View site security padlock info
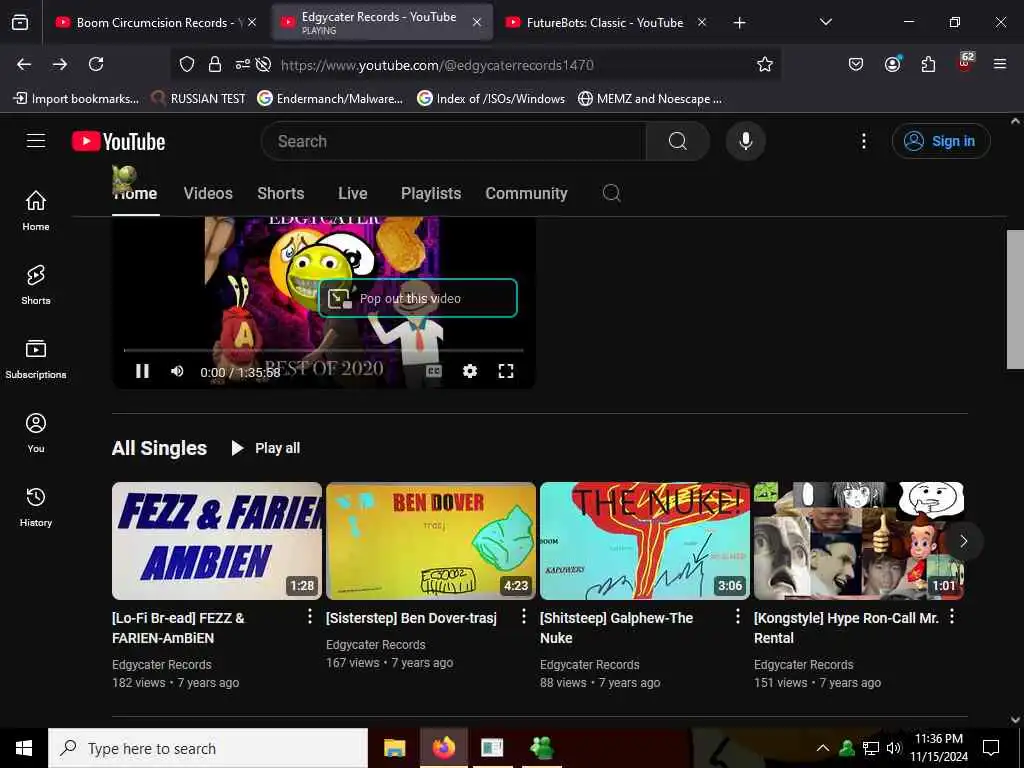Screen dimensions: 1024x768 point(214,64)
